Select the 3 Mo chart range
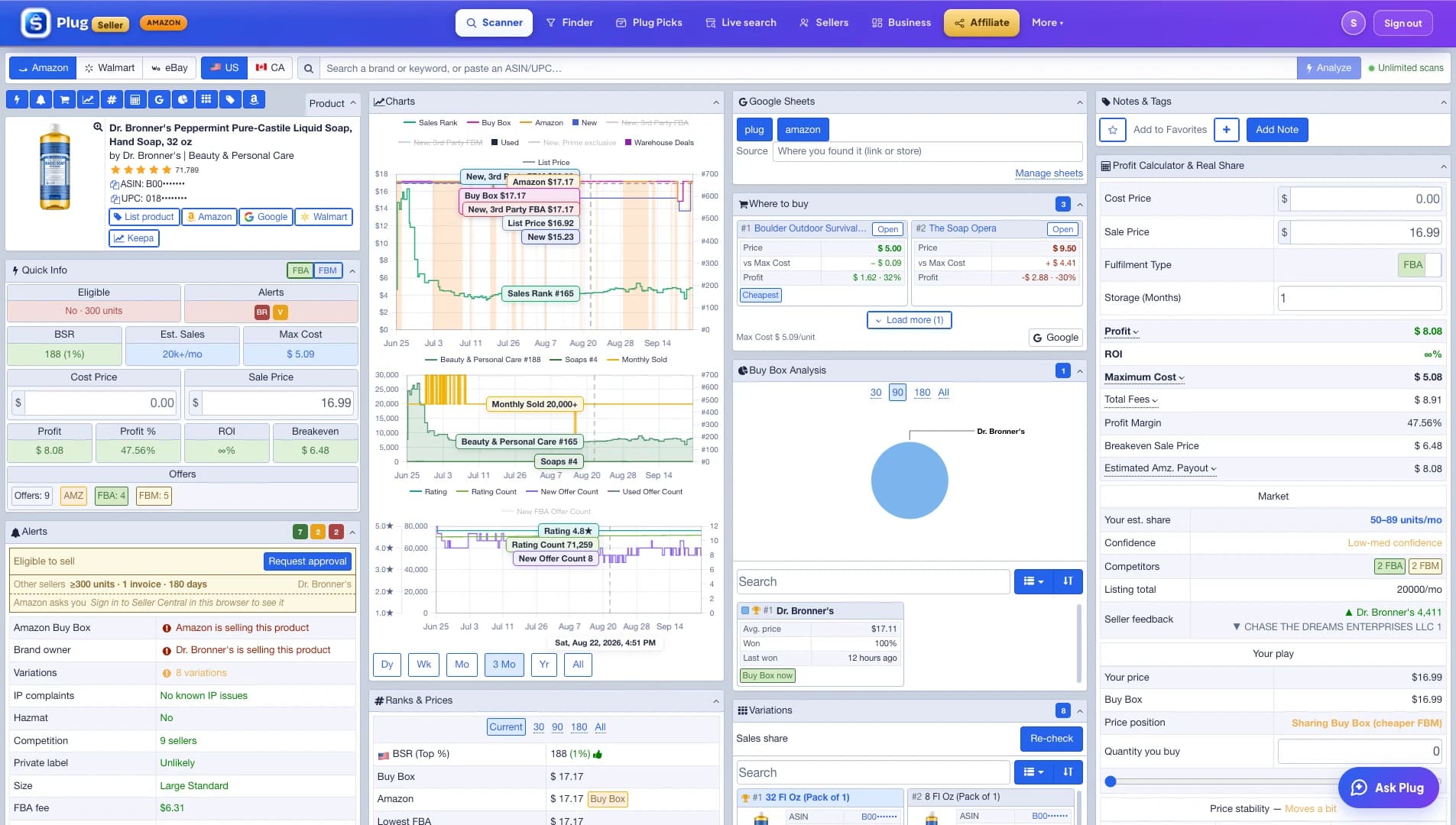The image size is (1456, 825). point(504,665)
